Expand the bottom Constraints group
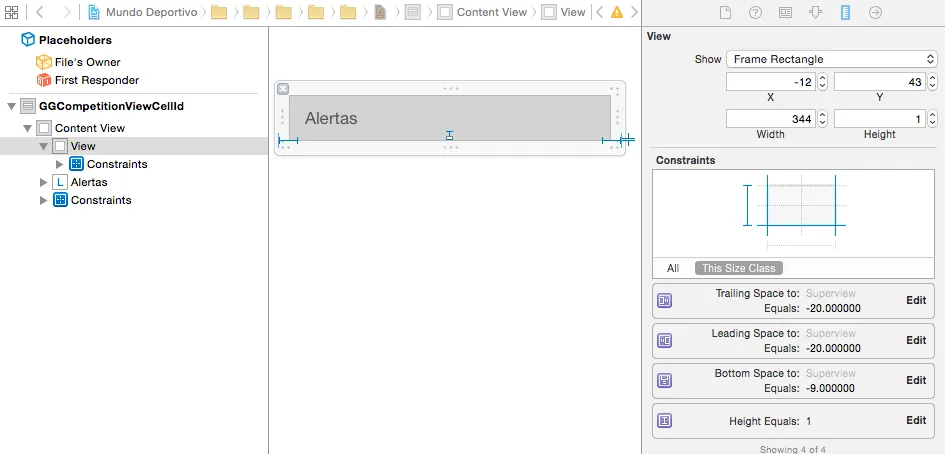The image size is (945, 454). pos(43,200)
